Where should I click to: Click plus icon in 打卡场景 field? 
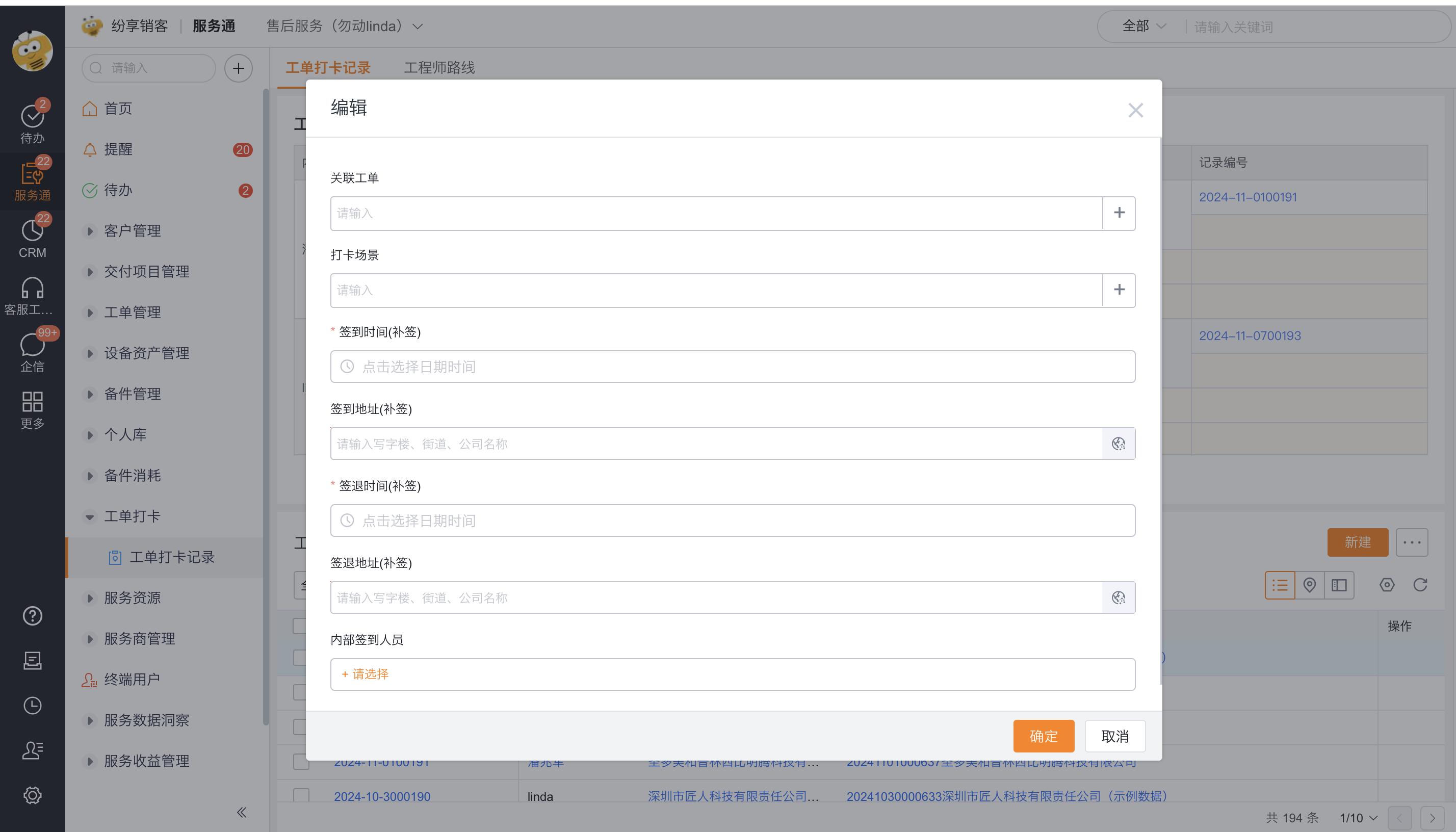pyautogui.click(x=1119, y=290)
